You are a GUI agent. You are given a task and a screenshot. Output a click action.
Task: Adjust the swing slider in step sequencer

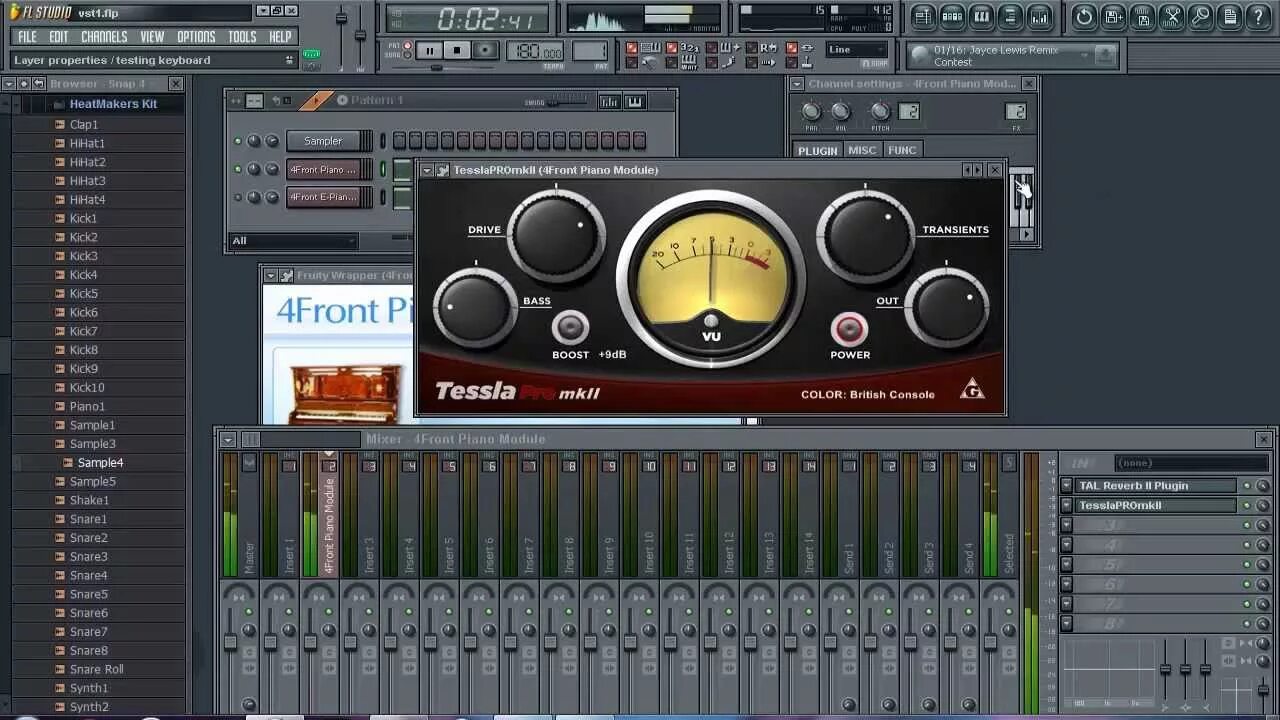point(568,101)
